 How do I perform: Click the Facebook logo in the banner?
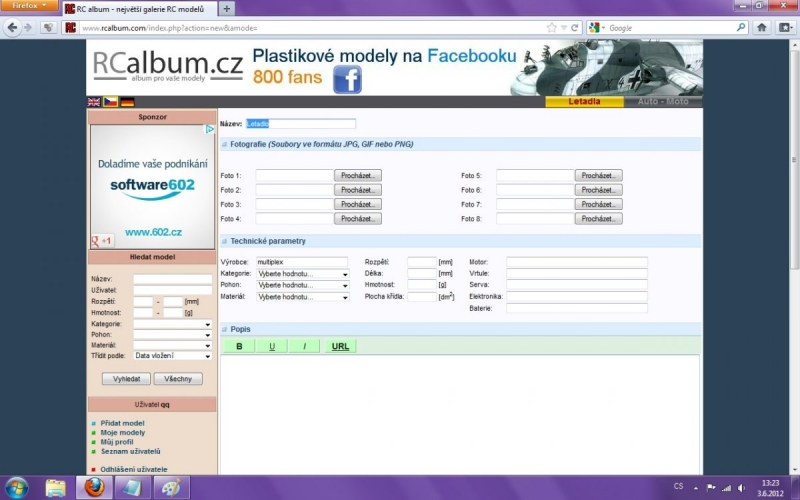(347, 79)
